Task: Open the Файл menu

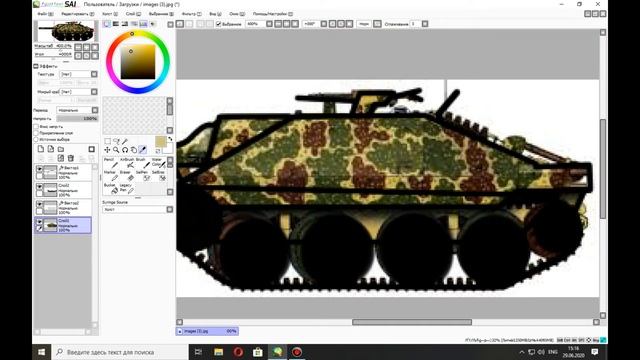Action: coord(45,14)
